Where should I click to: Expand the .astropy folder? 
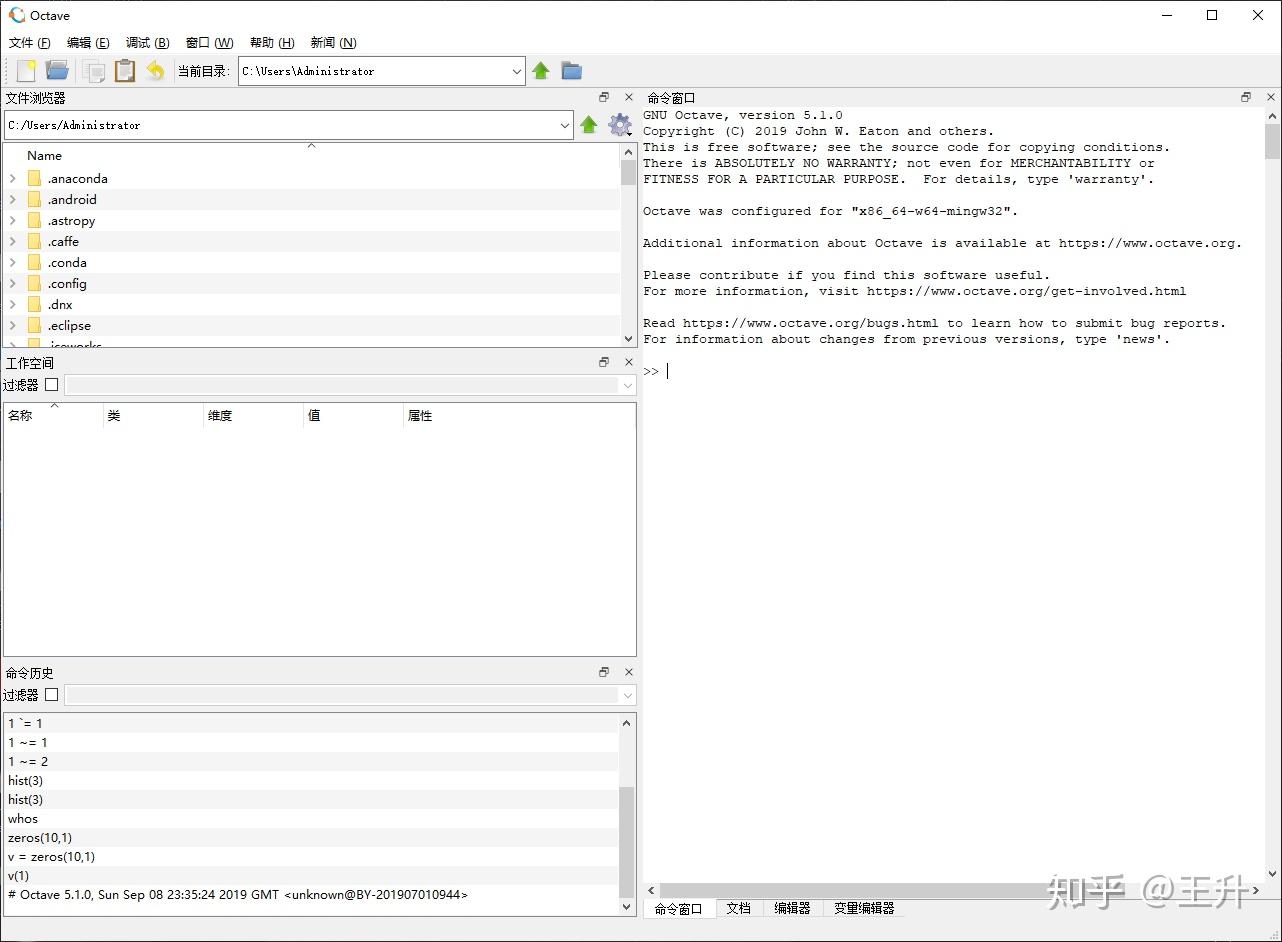click(12, 220)
